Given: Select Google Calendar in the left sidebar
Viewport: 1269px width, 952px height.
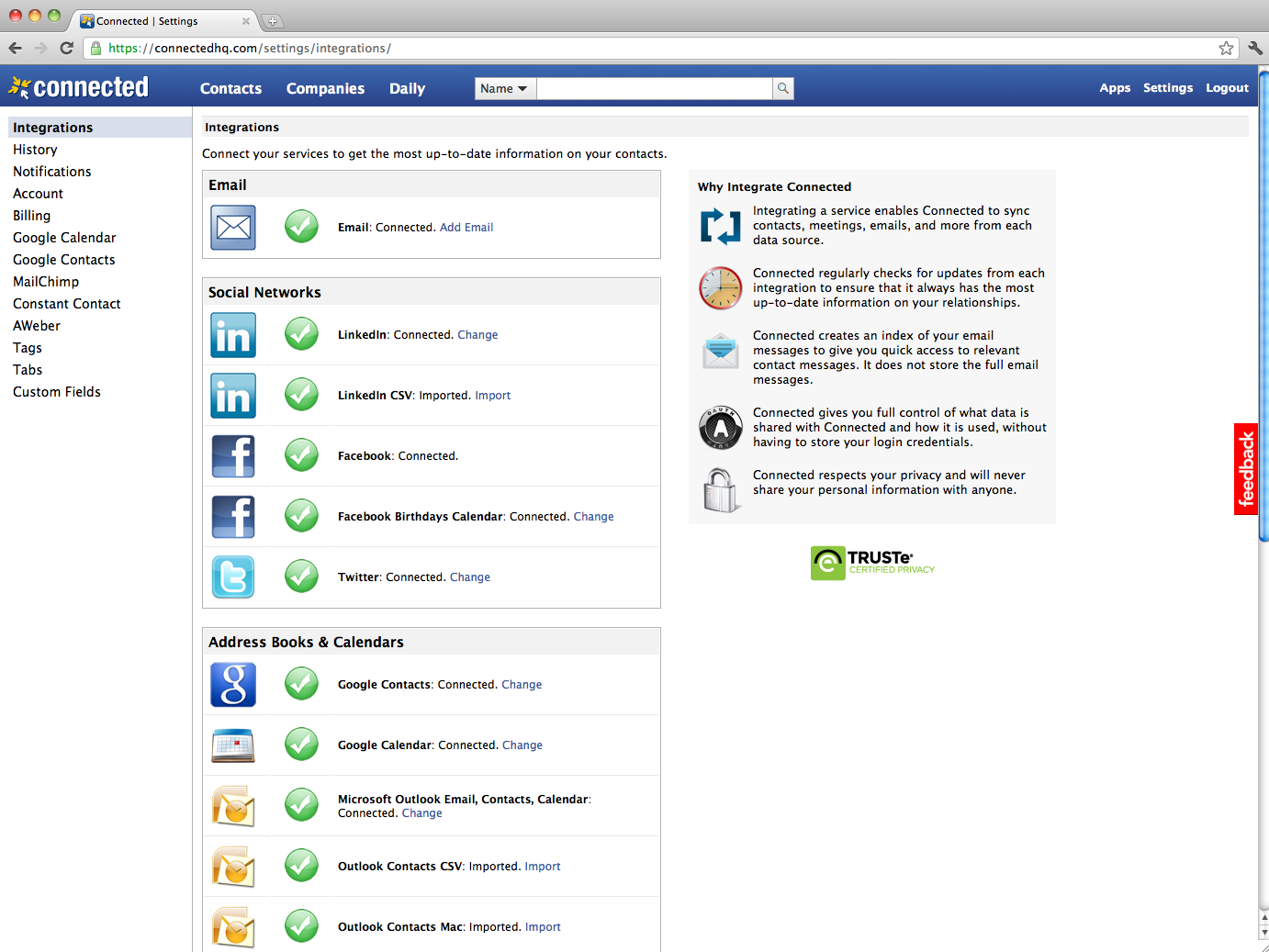Looking at the screenshot, I should [64, 238].
